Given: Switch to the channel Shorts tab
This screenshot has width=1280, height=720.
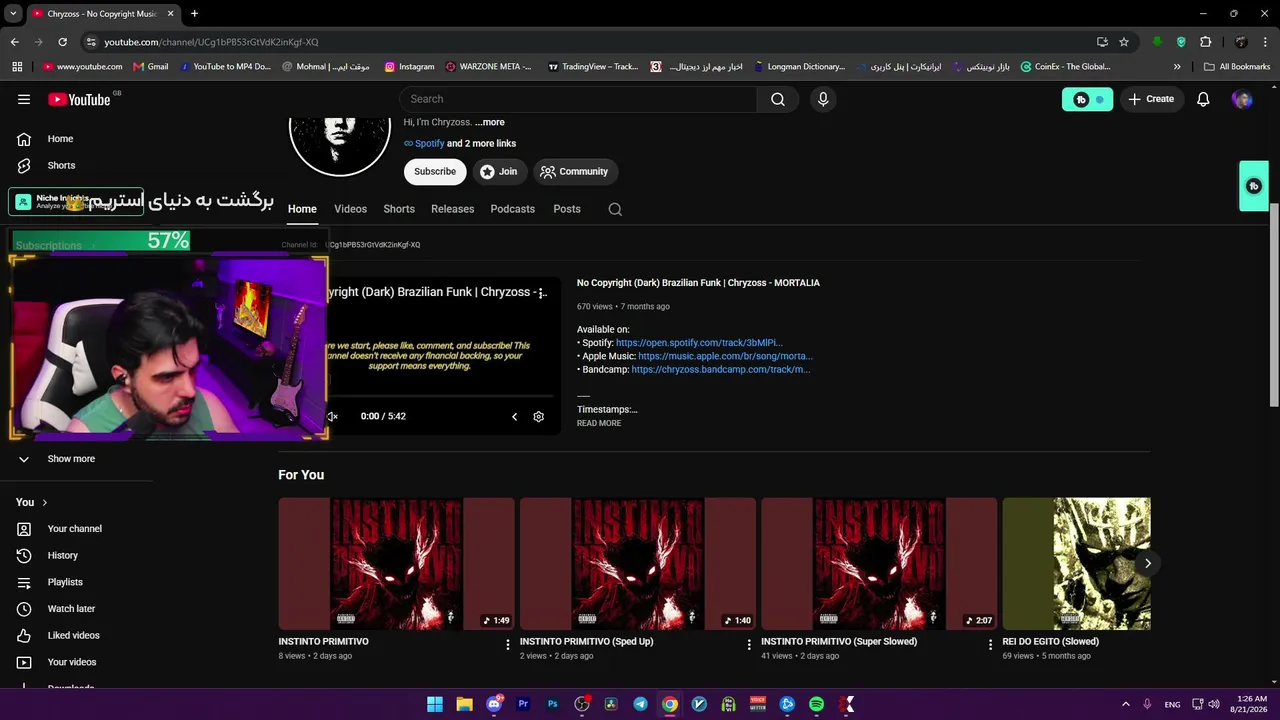Looking at the screenshot, I should 399,209.
